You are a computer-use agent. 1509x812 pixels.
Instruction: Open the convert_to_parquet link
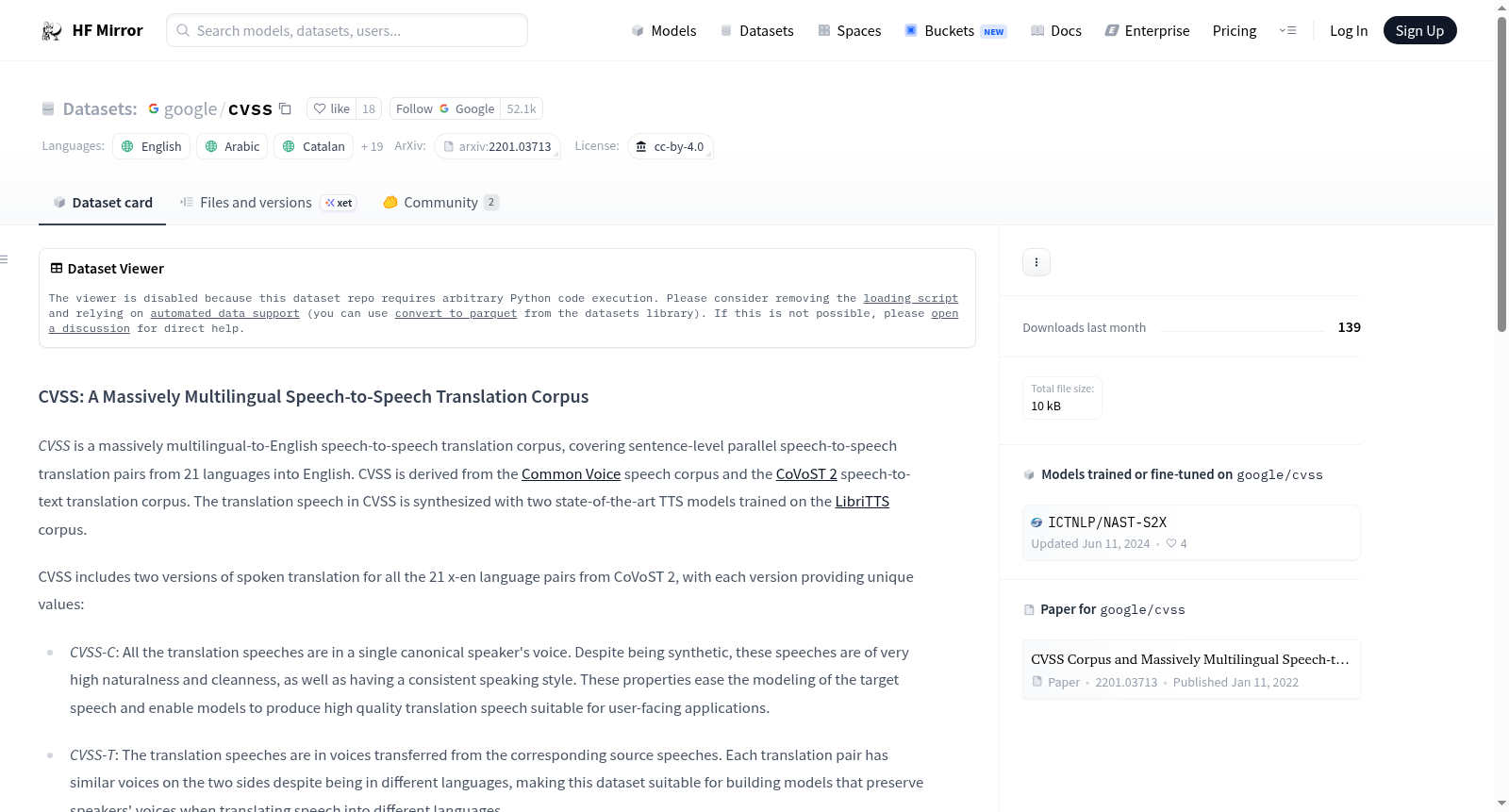456,313
